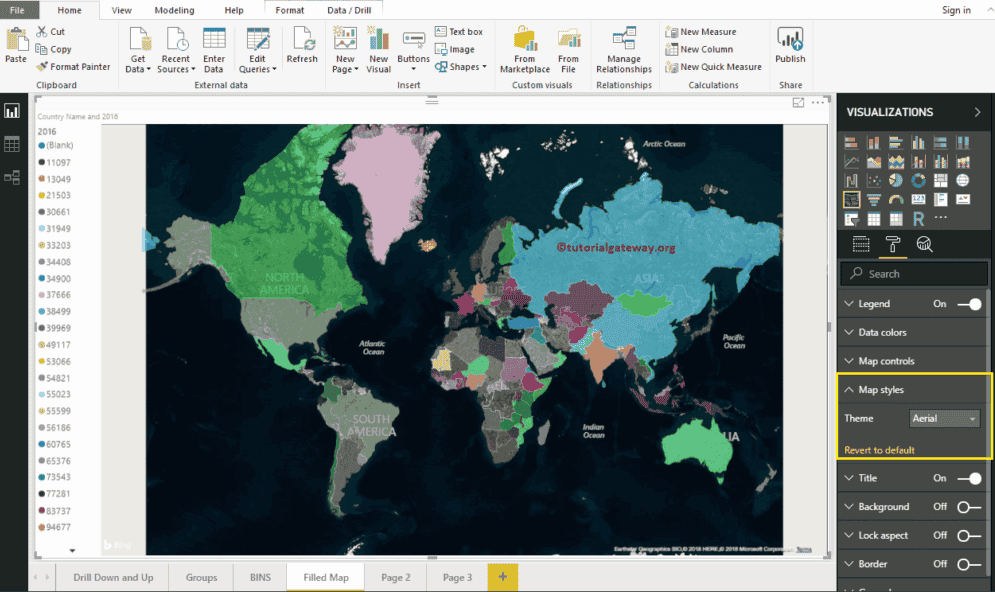This screenshot has width=995, height=592.
Task: Select the Donut chart visualization
Action: coord(919,180)
